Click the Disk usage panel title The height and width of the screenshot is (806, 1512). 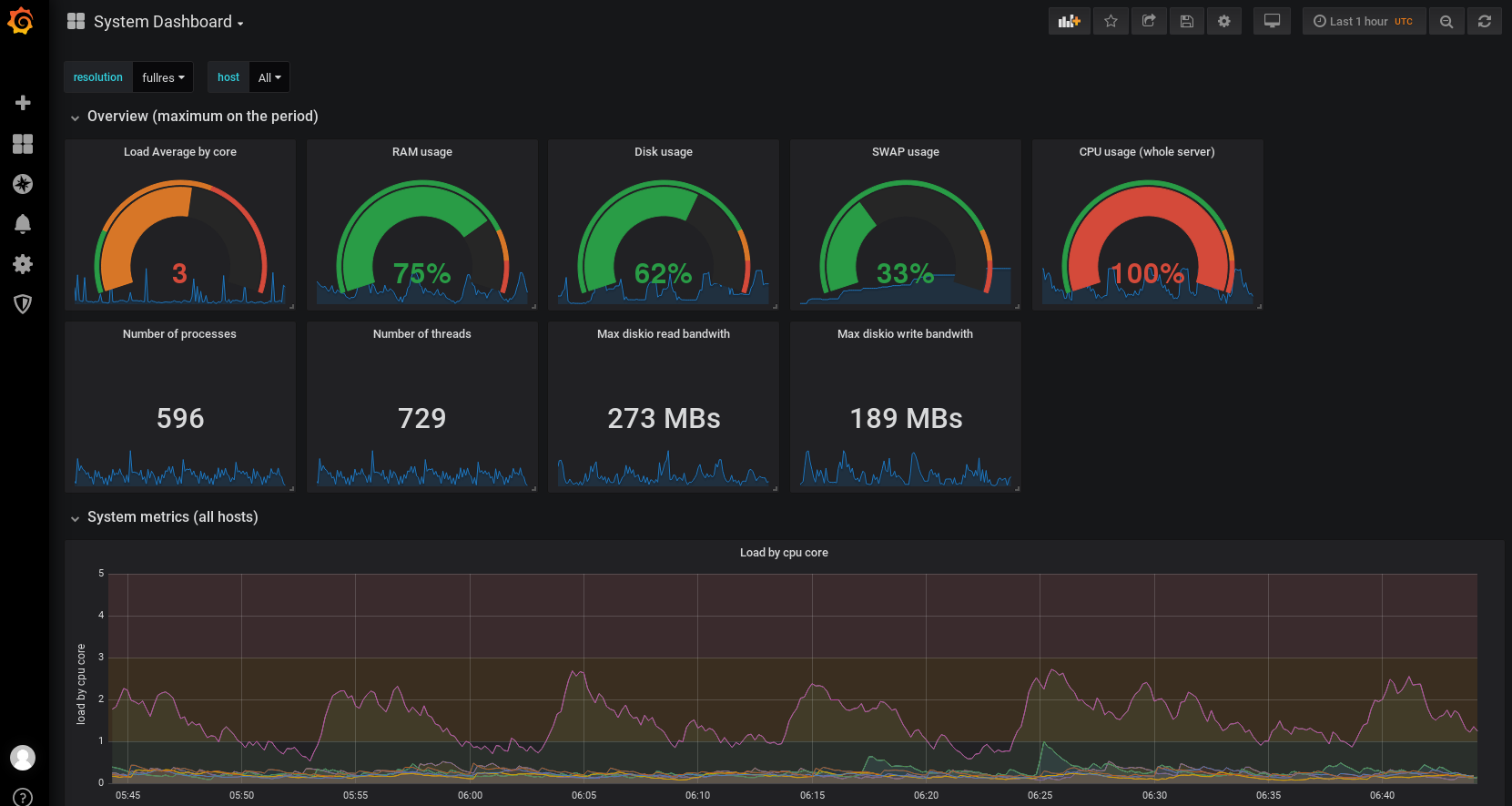click(664, 152)
